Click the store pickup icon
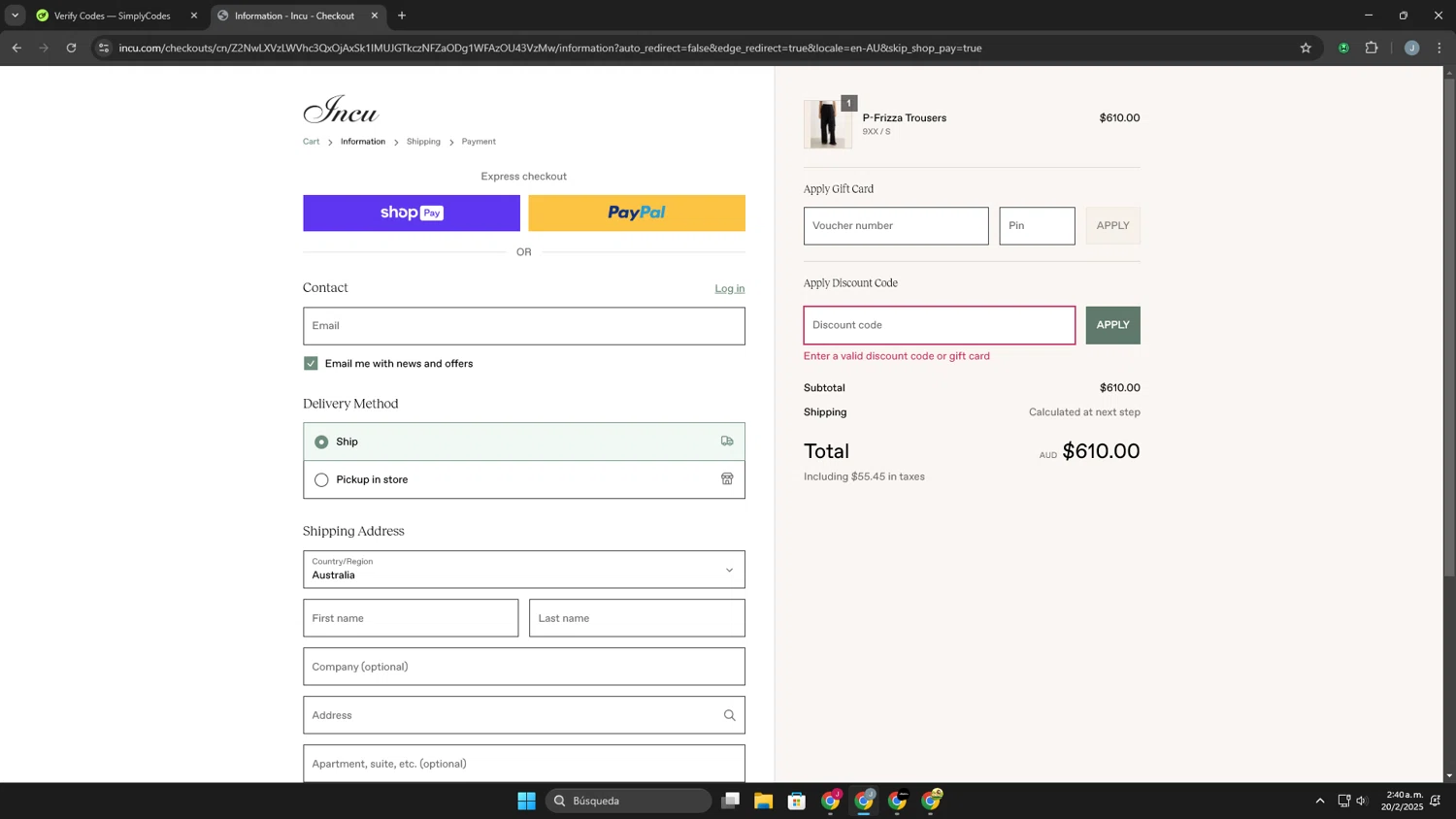Screen dimensions: 1456x819 point(727,478)
